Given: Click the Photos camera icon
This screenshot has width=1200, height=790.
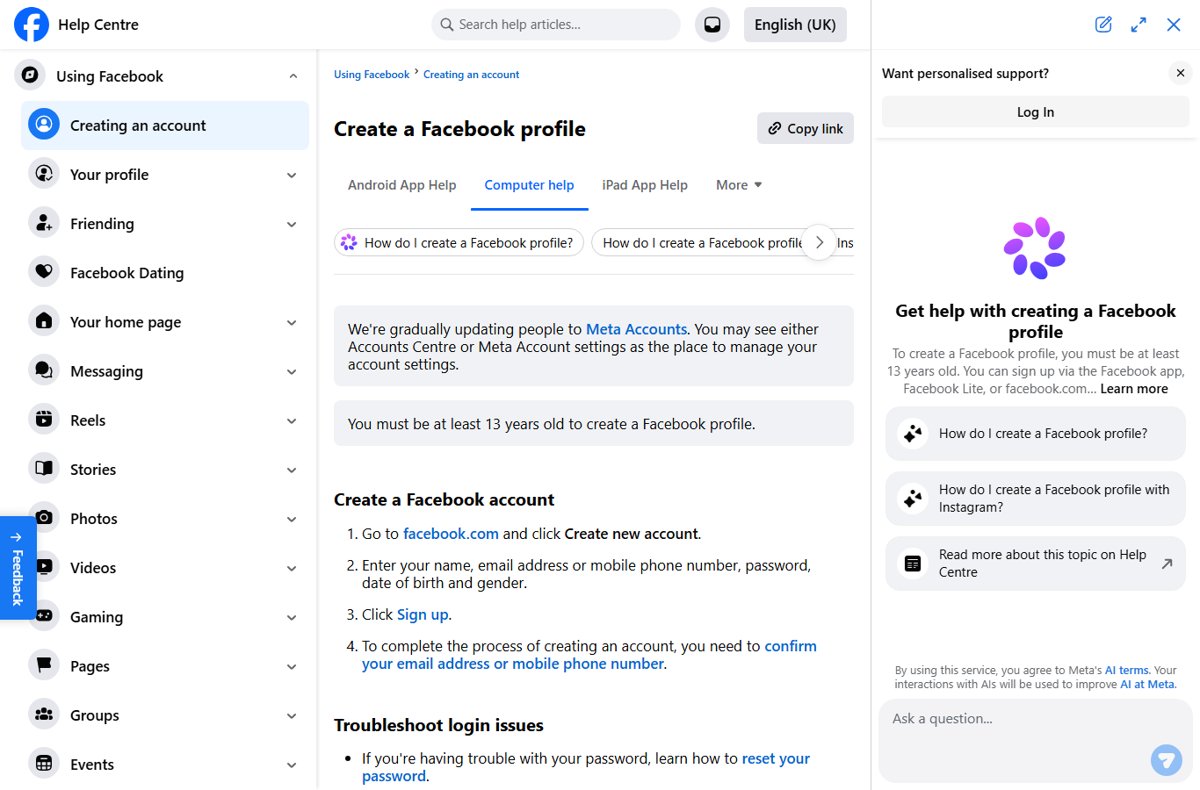Looking at the screenshot, I should [44, 518].
